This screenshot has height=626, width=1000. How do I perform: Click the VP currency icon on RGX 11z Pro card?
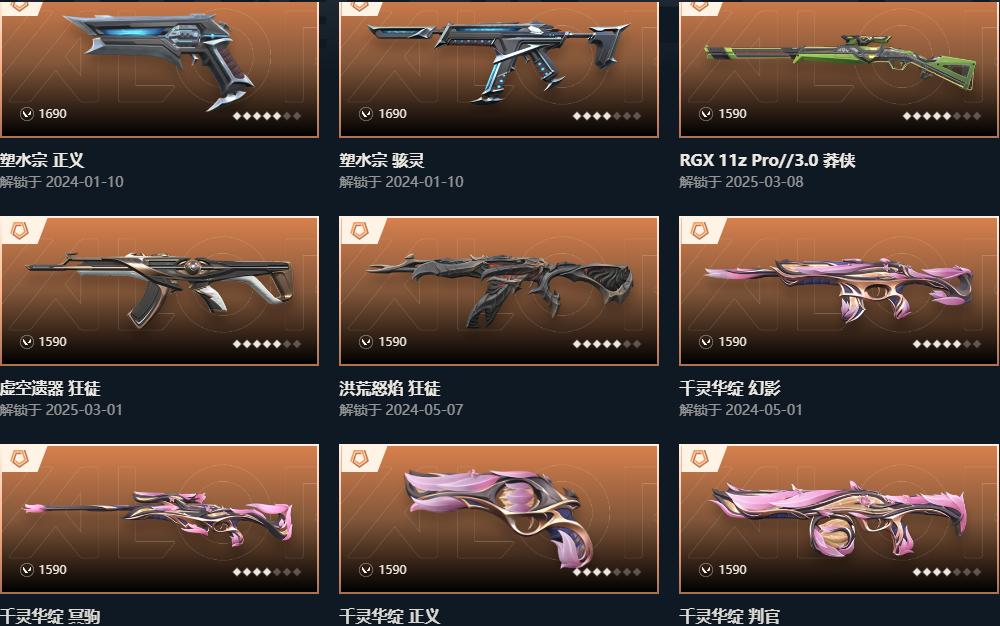(x=706, y=114)
